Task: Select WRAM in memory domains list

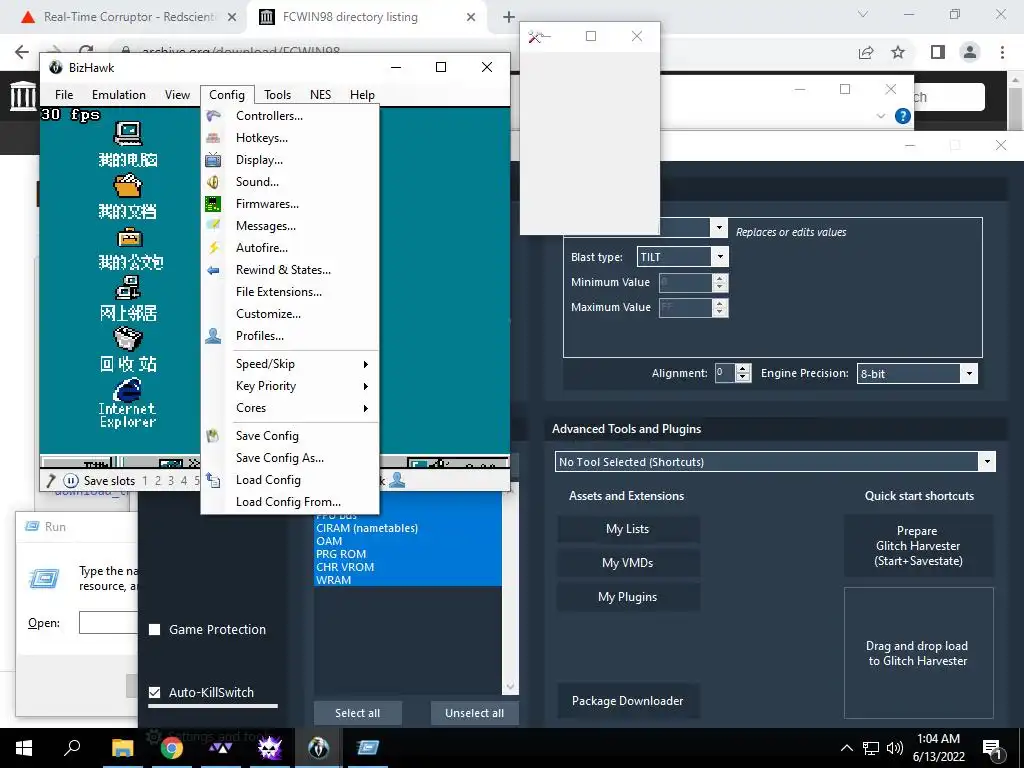Action: 408,580
